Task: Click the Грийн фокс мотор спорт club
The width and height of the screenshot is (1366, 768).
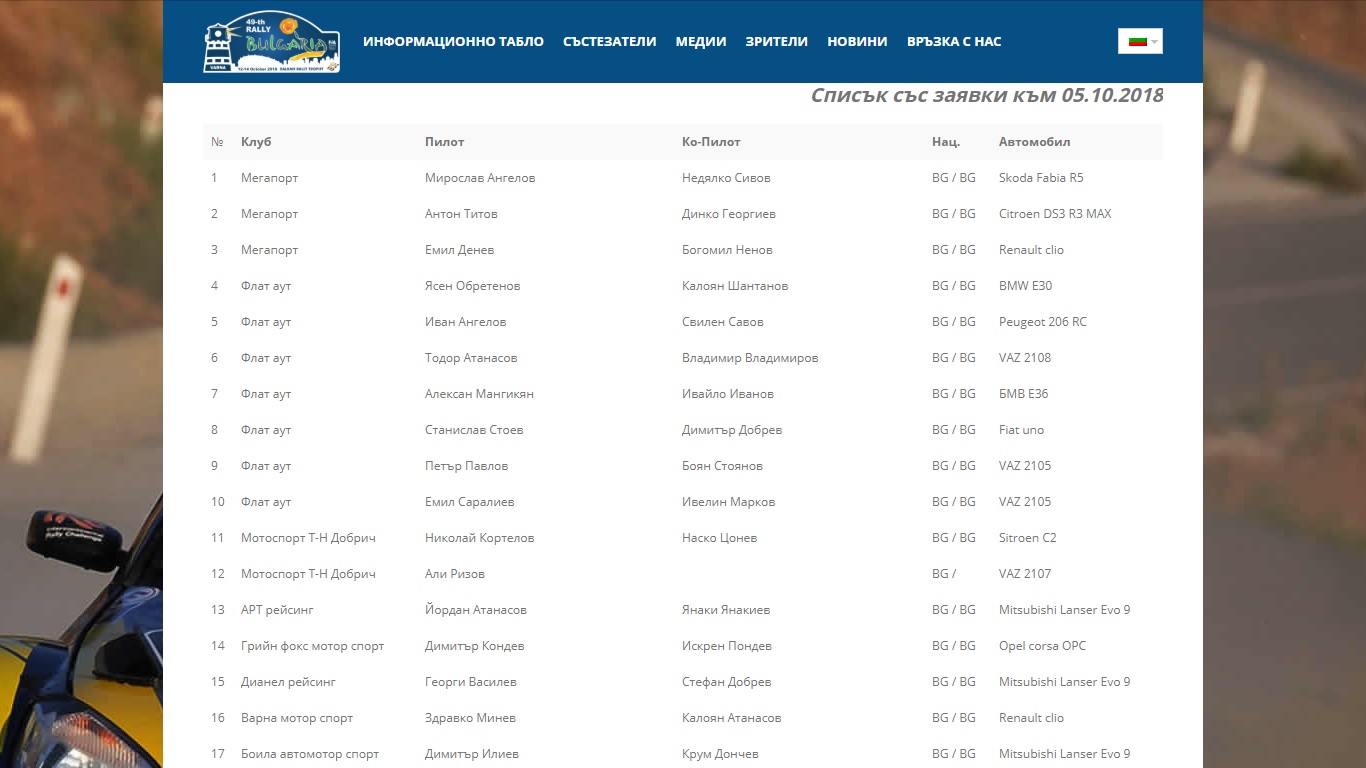Action: [312, 646]
